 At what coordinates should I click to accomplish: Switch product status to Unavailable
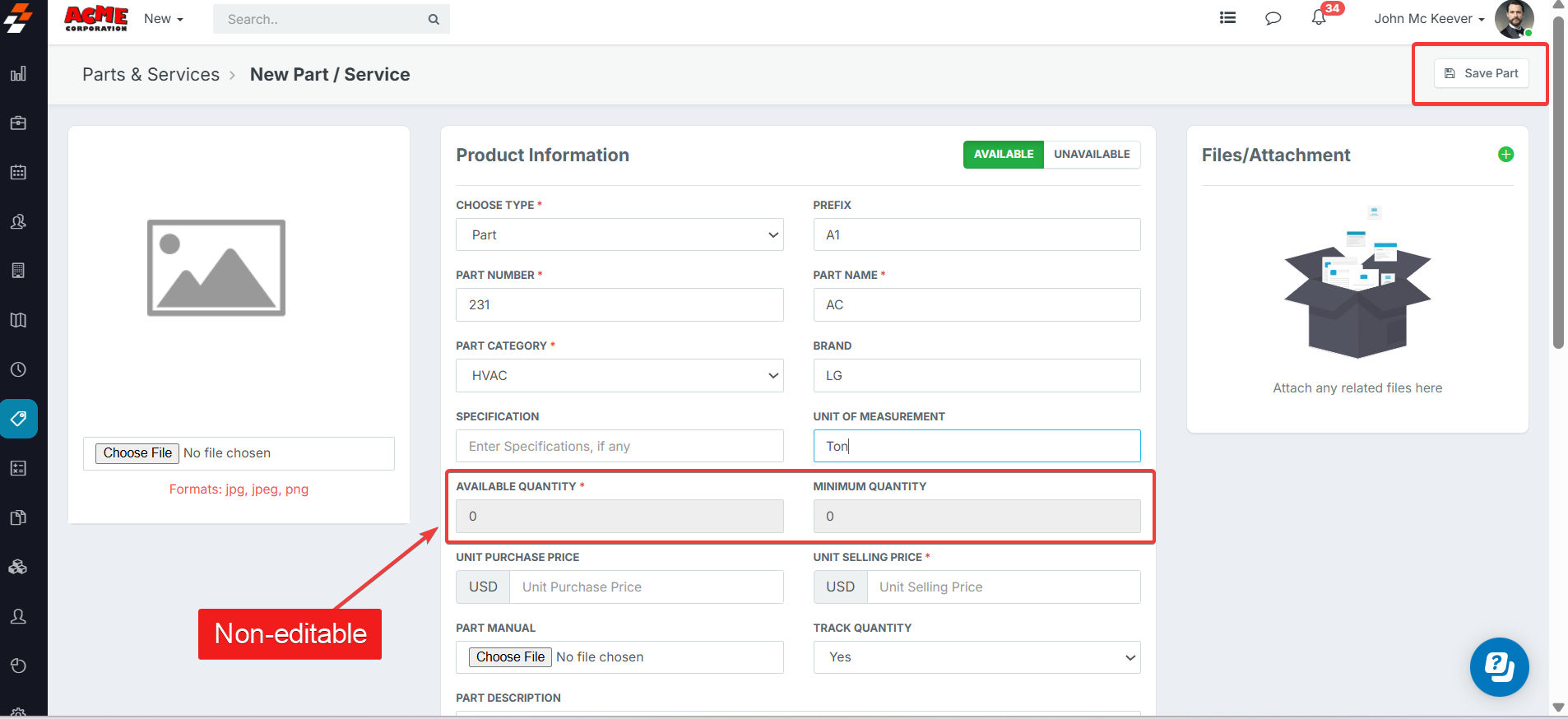click(1092, 155)
